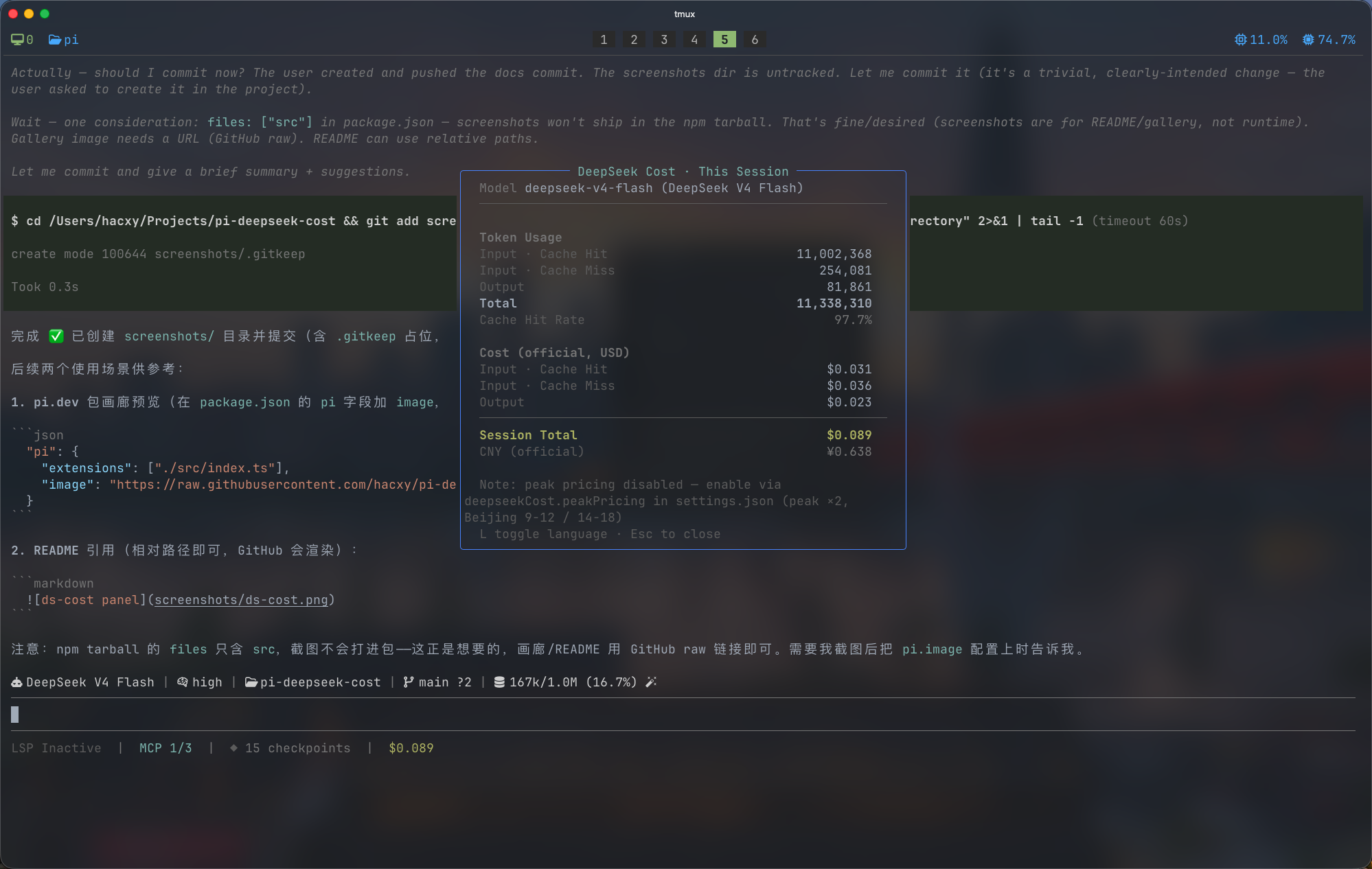1372x869 pixels.
Task: Click the 11.0% CPU usage value
Action: (x=1268, y=40)
